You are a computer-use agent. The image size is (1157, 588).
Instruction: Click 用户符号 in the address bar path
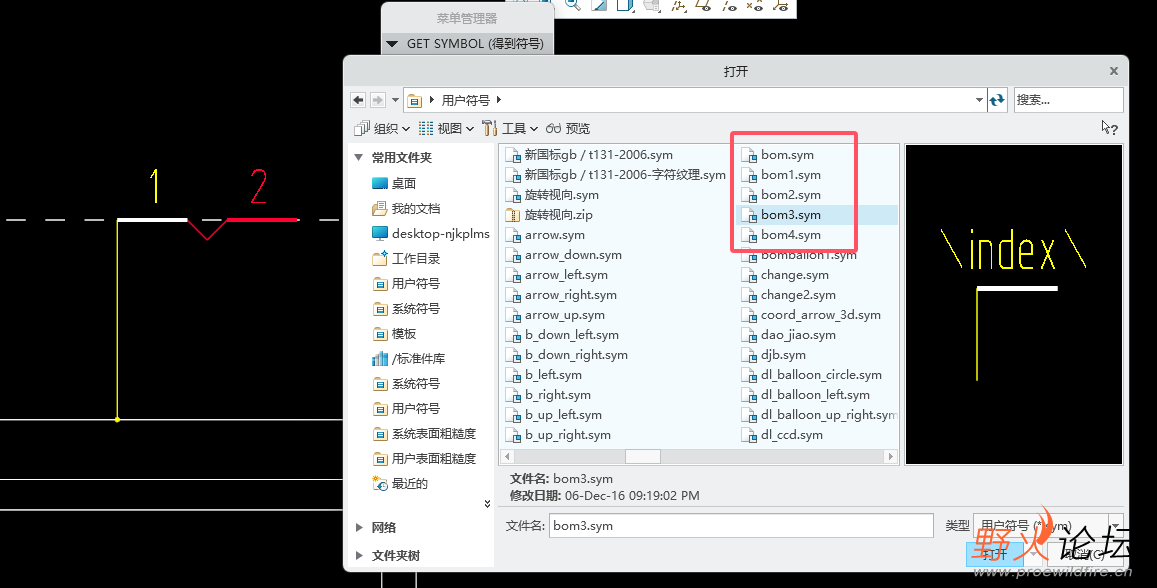tap(466, 100)
